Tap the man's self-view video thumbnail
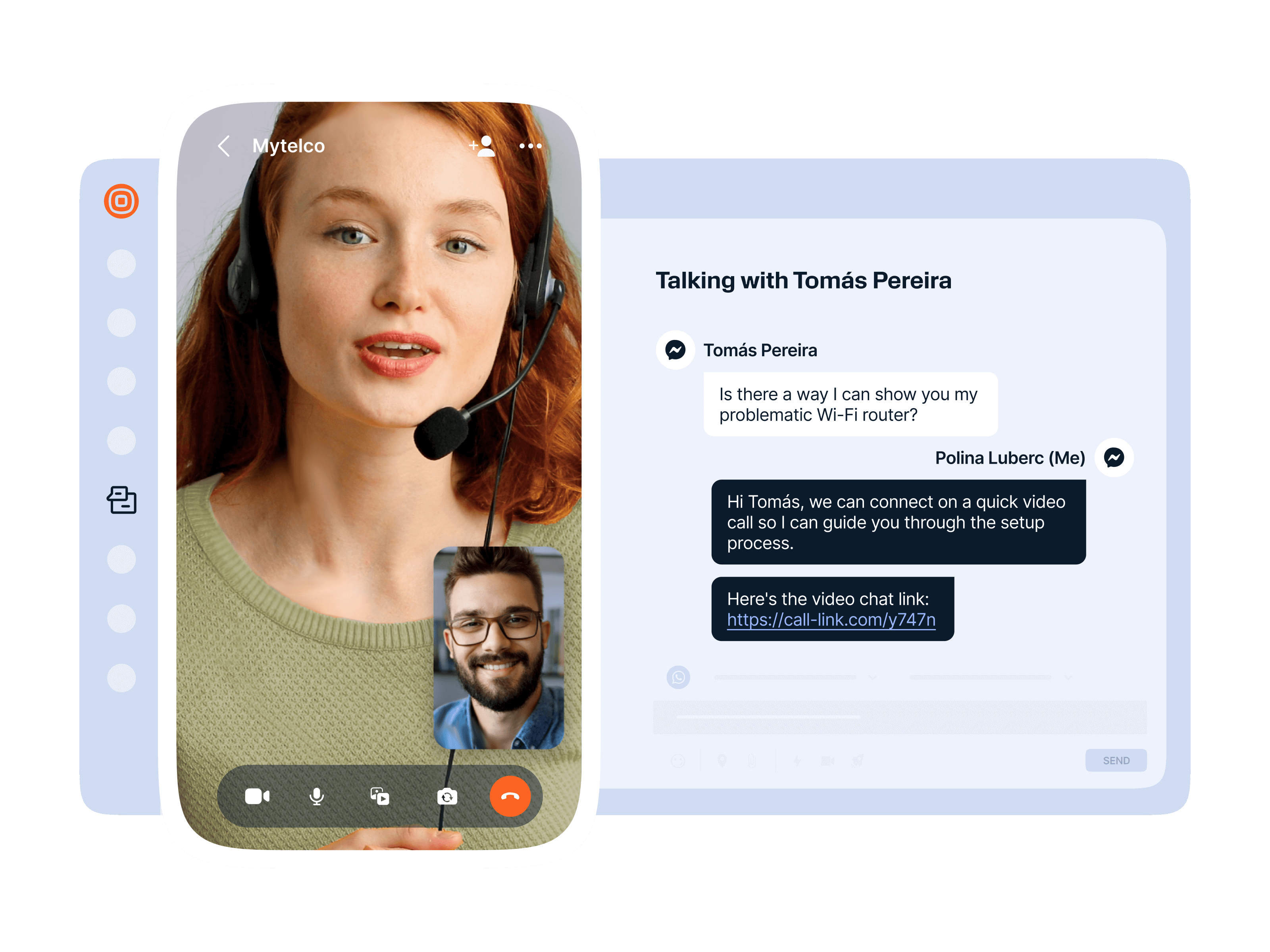 click(498, 647)
